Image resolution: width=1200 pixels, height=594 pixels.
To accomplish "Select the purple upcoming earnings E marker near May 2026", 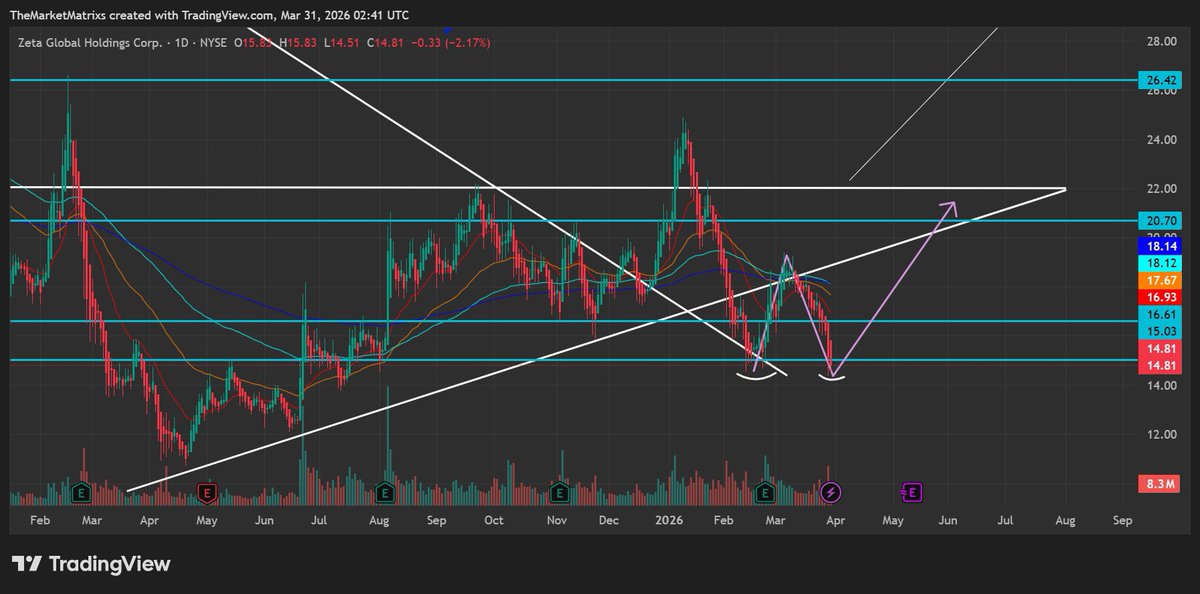I will pyautogui.click(x=911, y=491).
